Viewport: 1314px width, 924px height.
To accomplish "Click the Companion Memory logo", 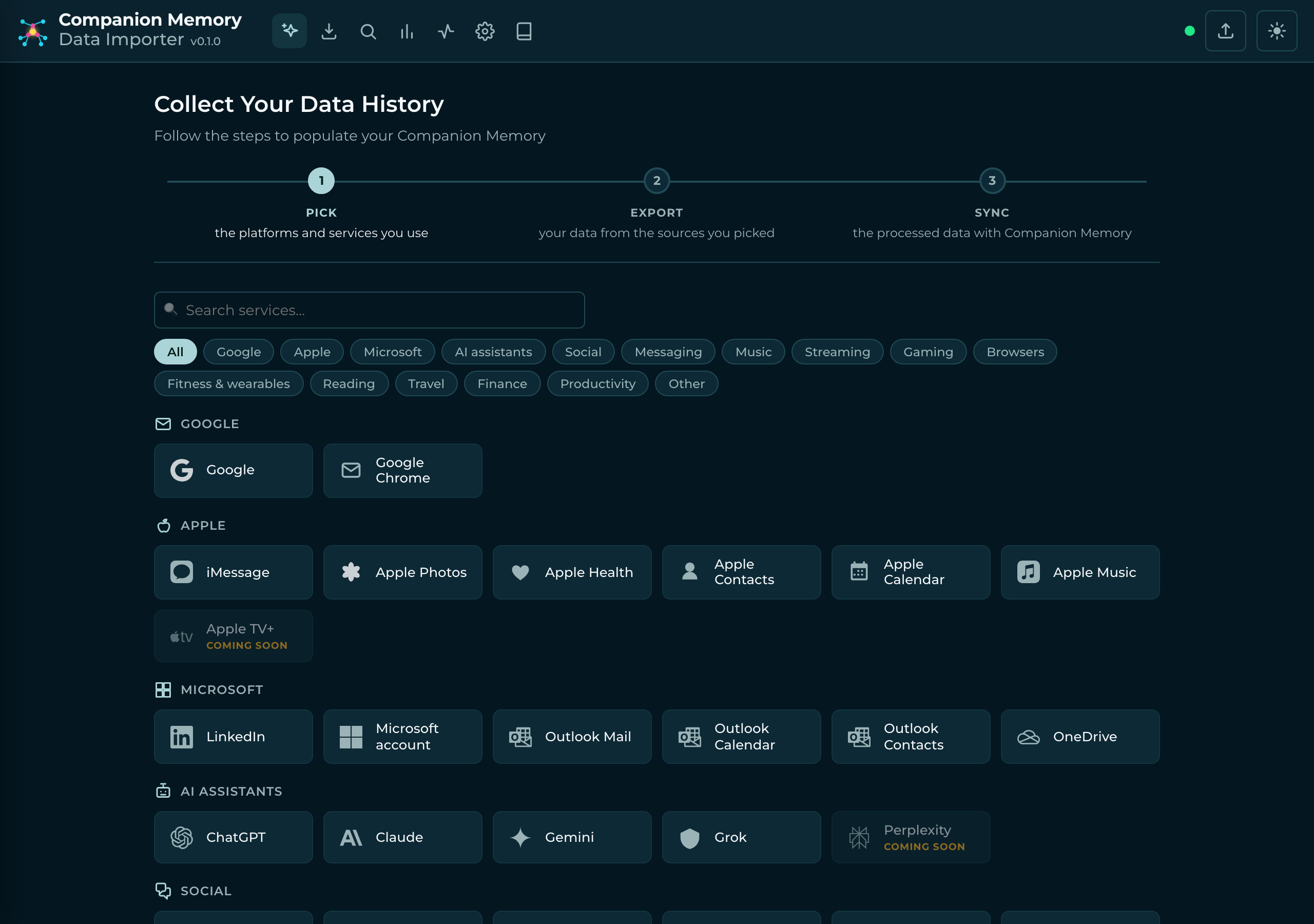I will click(x=33, y=32).
